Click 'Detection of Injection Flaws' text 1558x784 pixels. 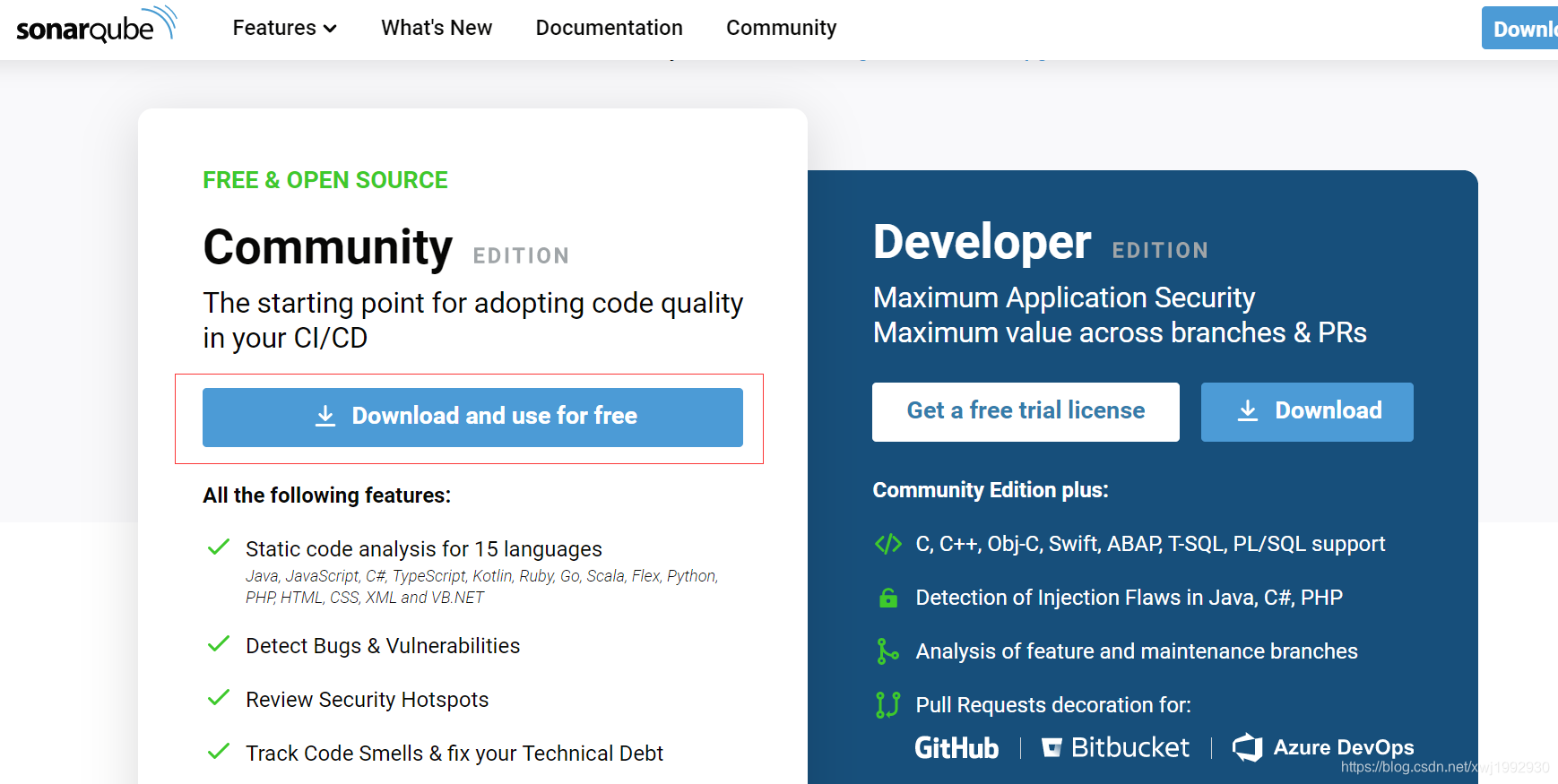point(1130,598)
